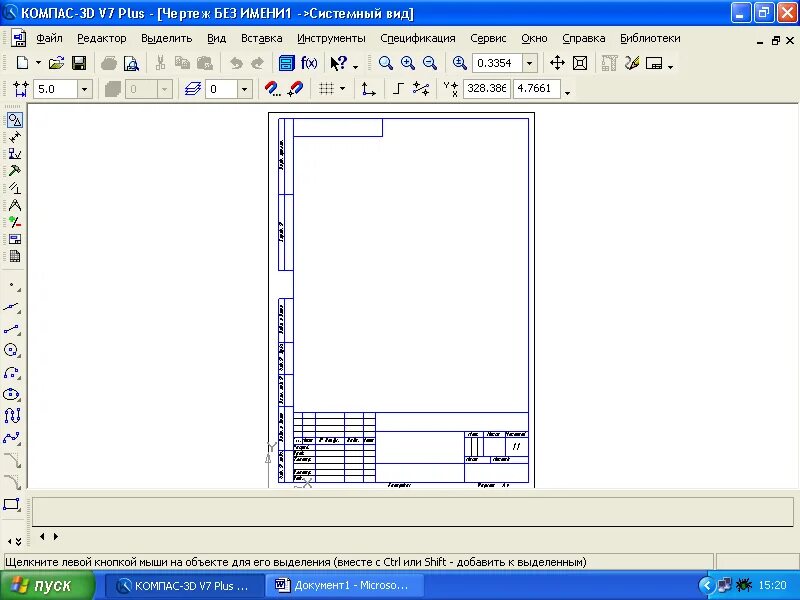Open the Библиотеки menu

pyautogui.click(x=650, y=38)
